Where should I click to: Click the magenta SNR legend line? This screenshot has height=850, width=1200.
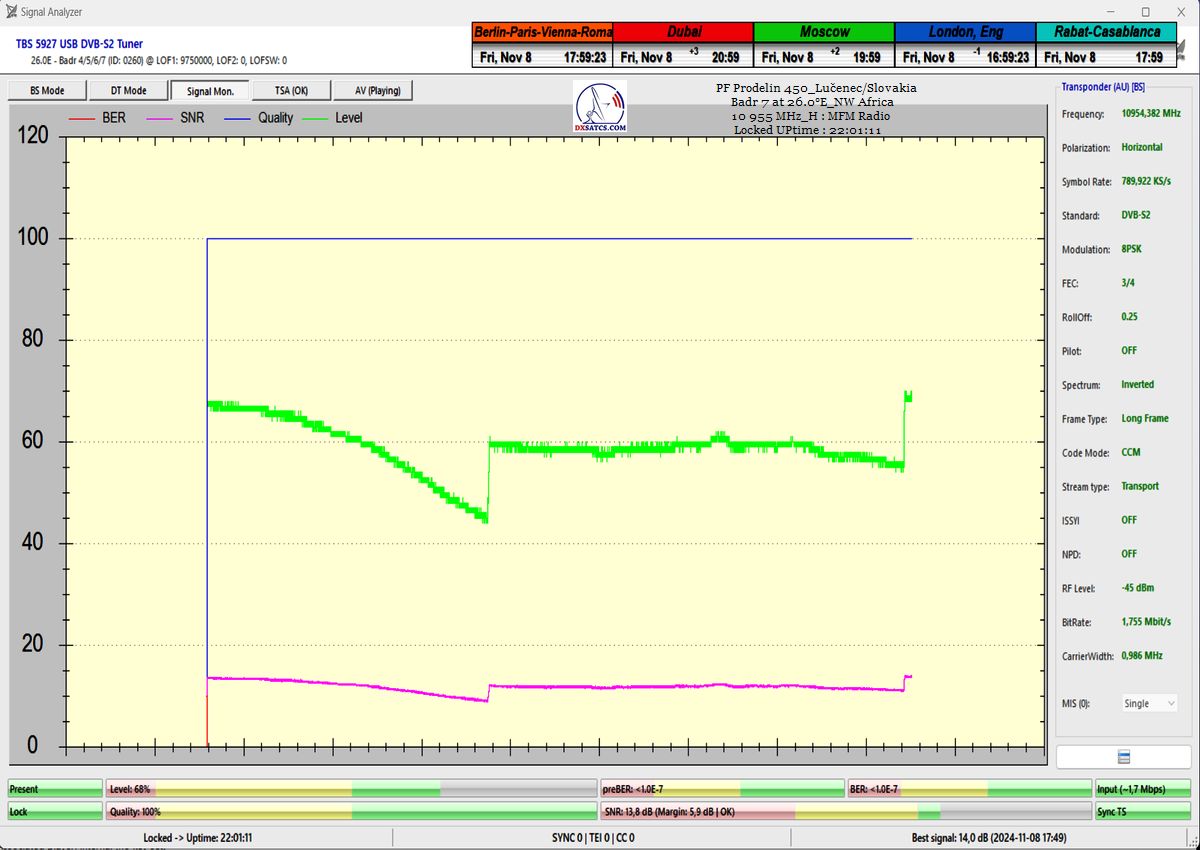(x=160, y=118)
